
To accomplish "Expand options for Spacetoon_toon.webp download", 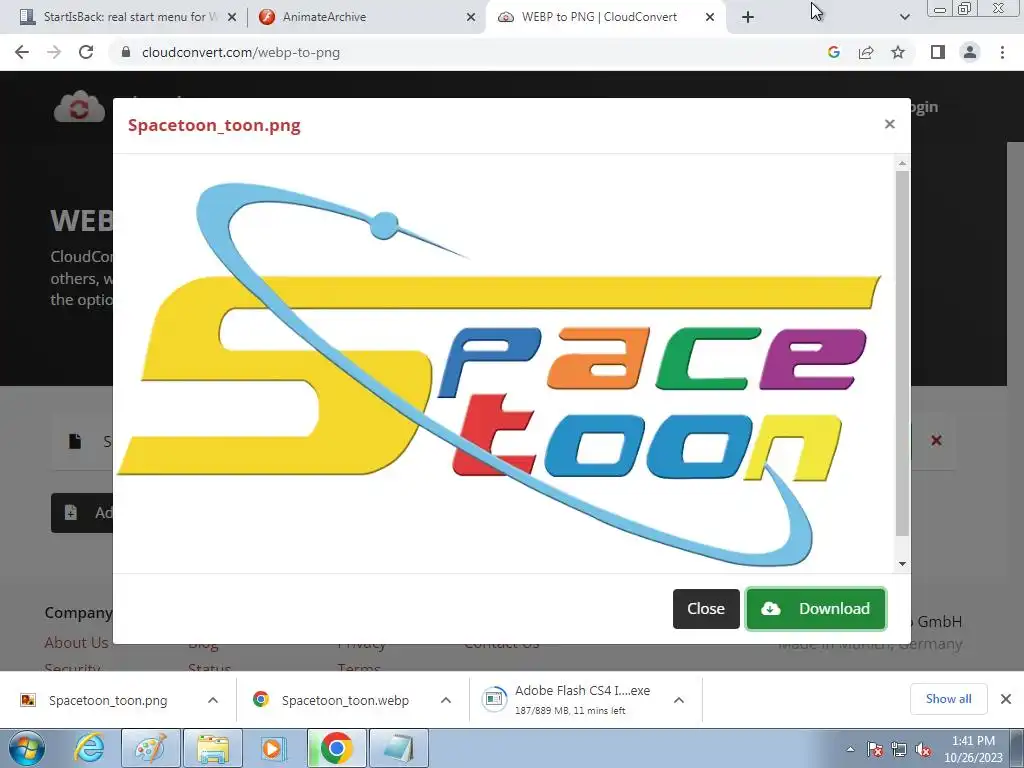I will [x=446, y=700].
